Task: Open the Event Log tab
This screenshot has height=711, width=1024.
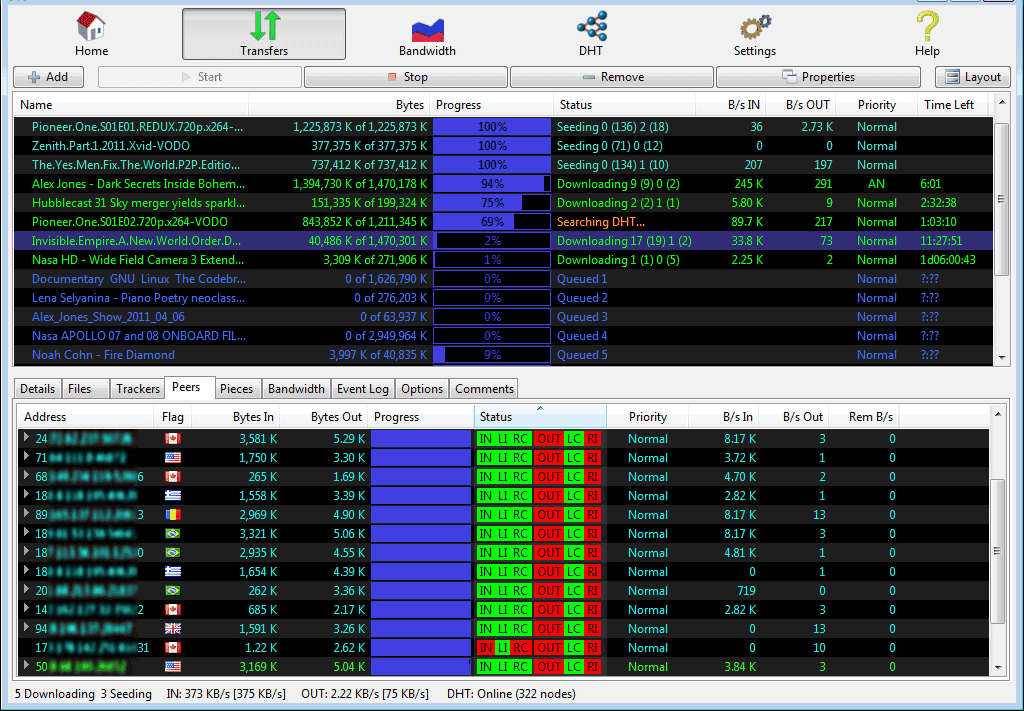Action: click(x=362, y=388)
